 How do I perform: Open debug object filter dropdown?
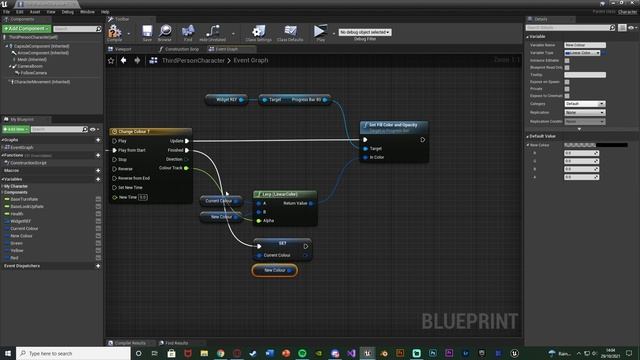coord(365,32)
